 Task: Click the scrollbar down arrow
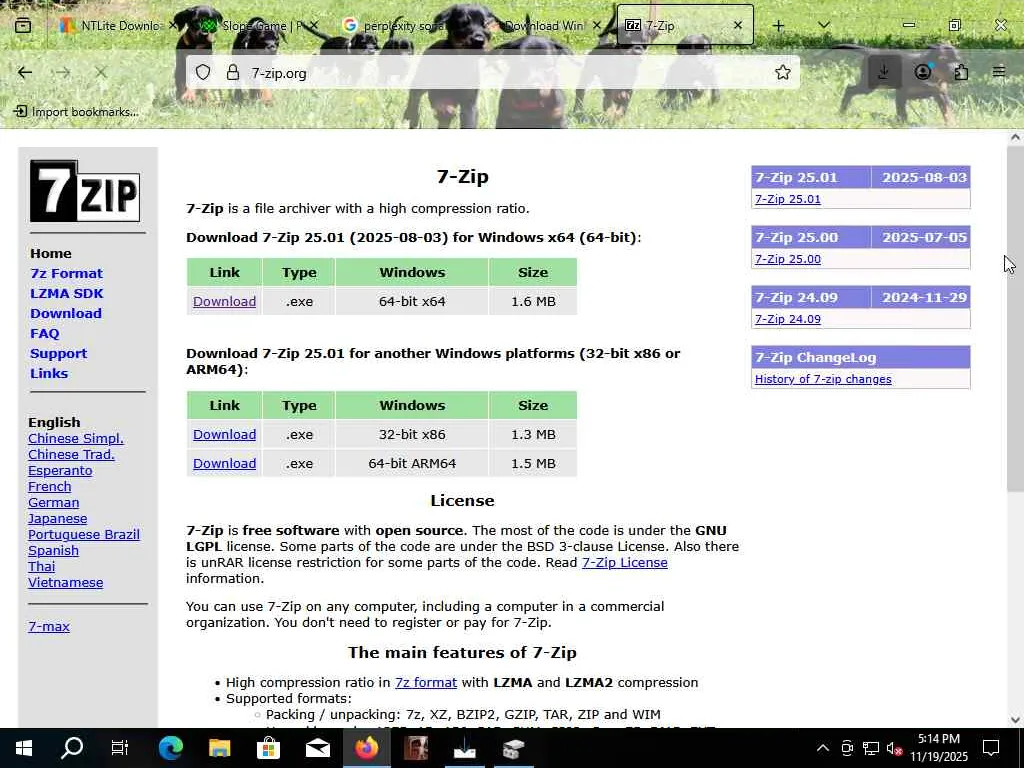click(x=1015, y=720)
